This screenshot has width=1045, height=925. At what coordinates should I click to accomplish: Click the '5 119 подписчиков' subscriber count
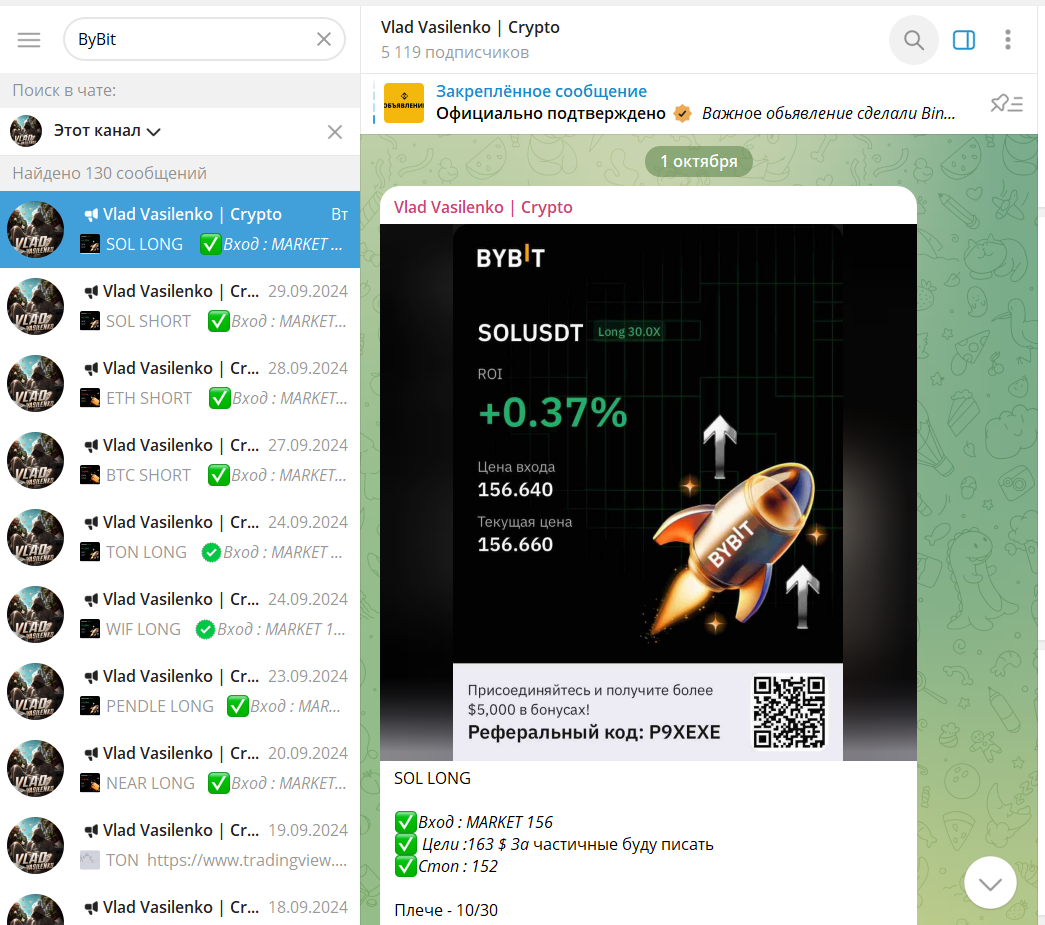(x=455, y=52)
